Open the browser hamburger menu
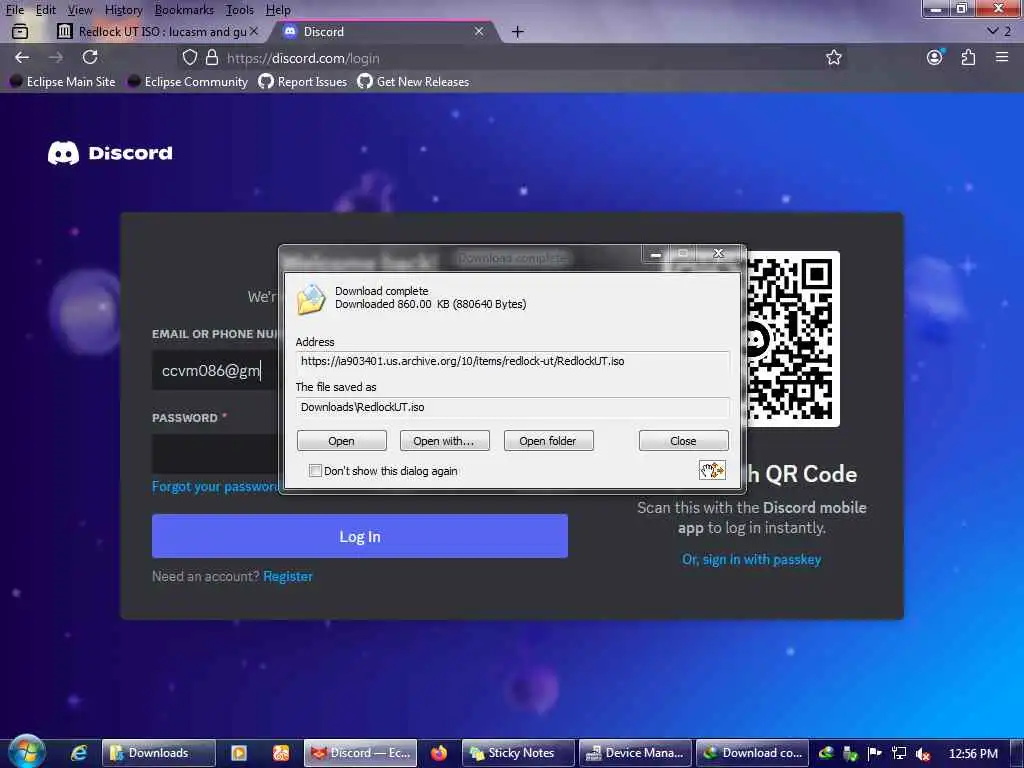Viewport: 1024px width, 768px height. [x=1002, y=57]
